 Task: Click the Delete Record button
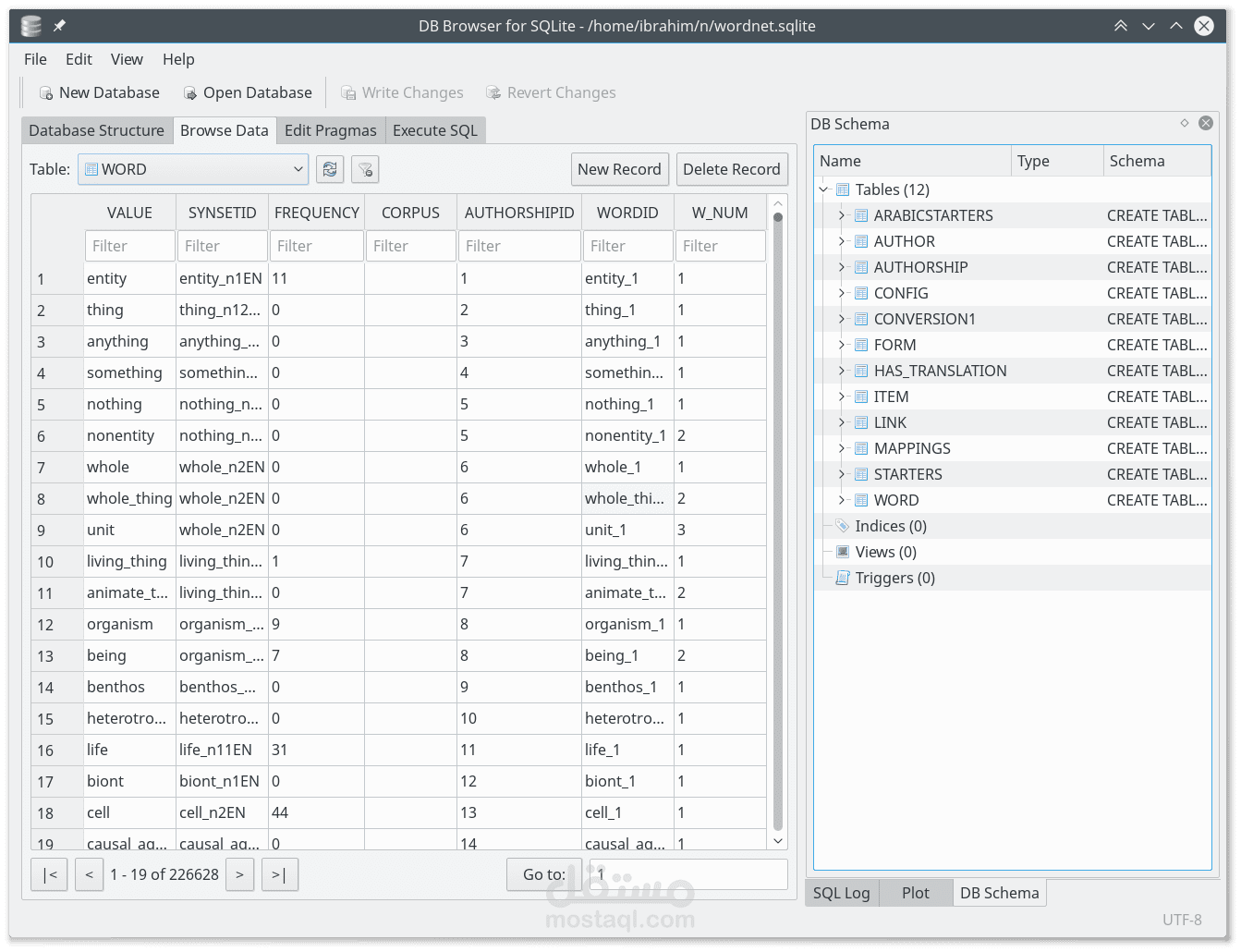click(732, 169)
